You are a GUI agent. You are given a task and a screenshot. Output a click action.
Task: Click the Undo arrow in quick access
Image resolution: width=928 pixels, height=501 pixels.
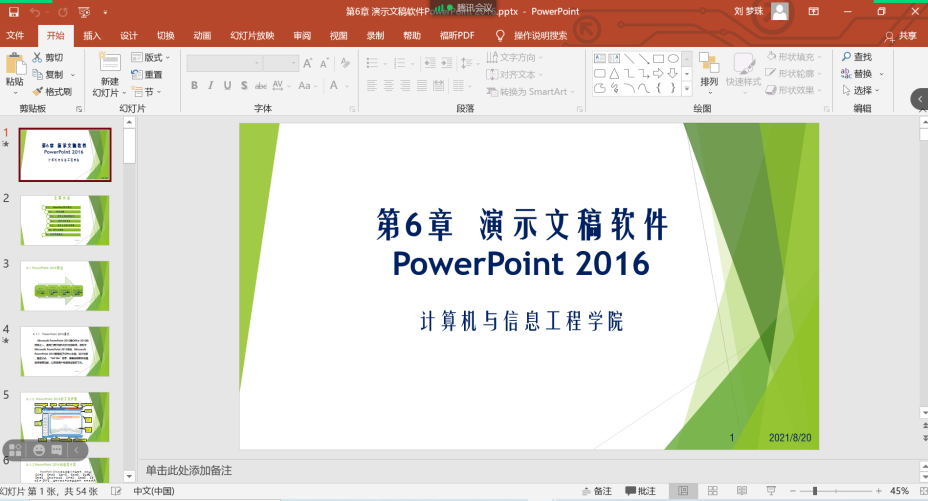(x=35, y=12)
